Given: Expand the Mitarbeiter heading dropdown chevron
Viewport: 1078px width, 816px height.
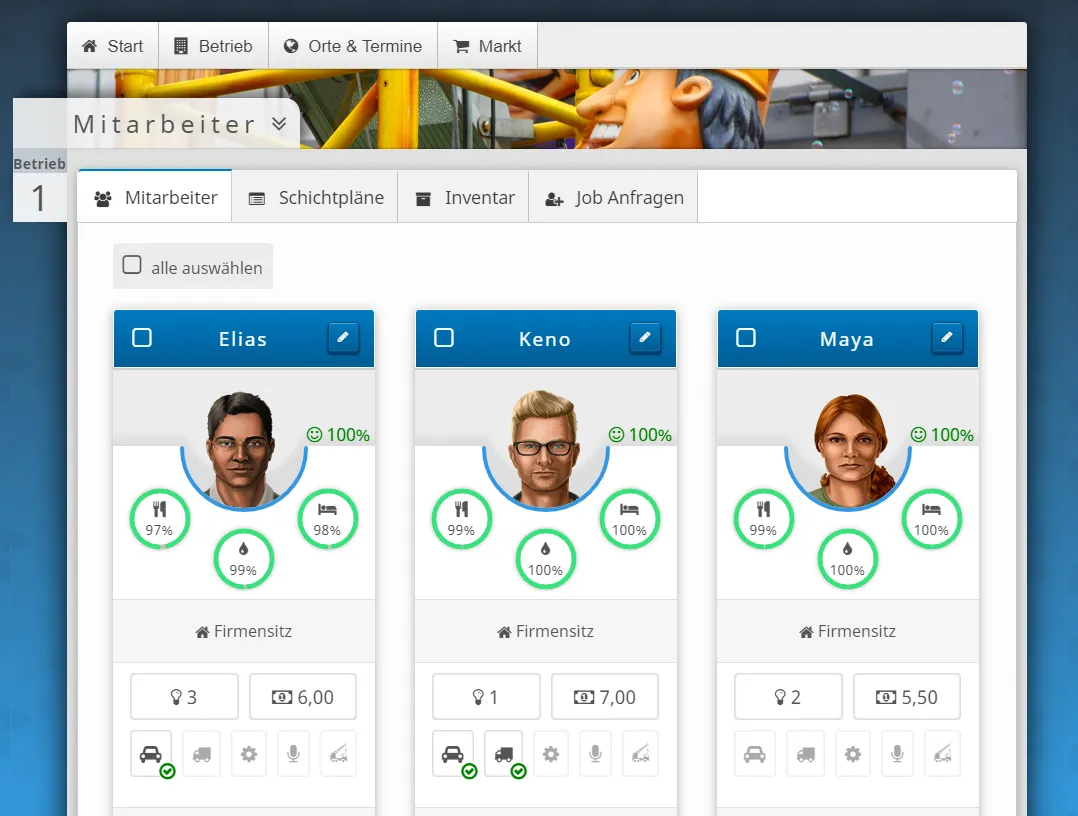Looking at the screenshot, I should [279, 124].
